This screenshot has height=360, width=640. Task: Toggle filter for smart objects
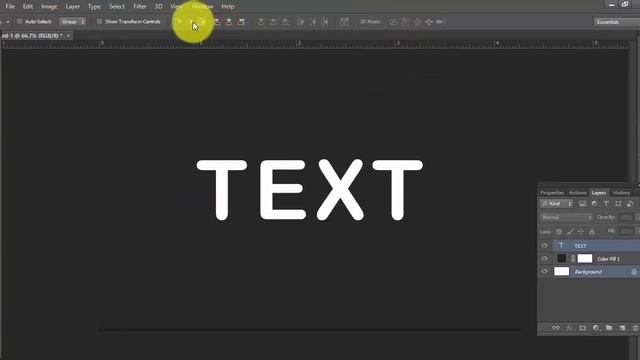pos(630,204)
